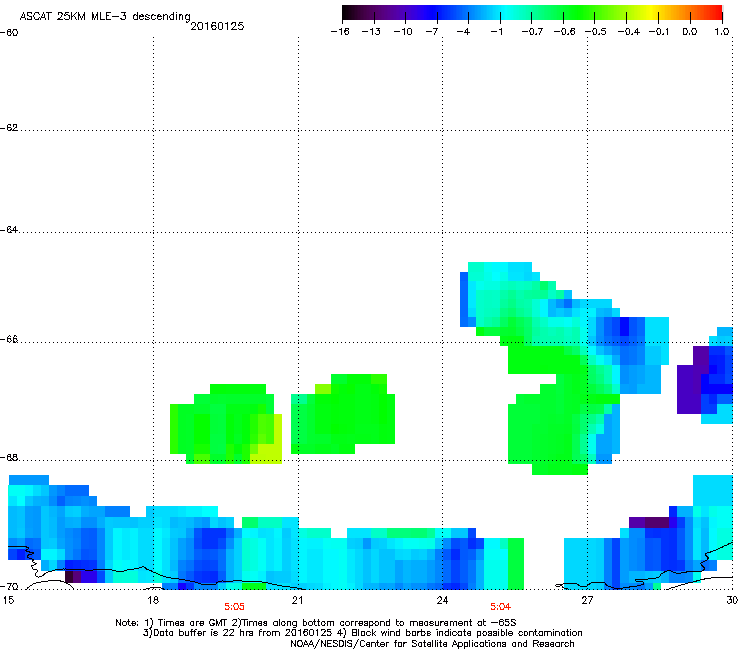Click the note line about data buffer
Image resolution: width=740 pixels, height=650 pixels.
362,633
